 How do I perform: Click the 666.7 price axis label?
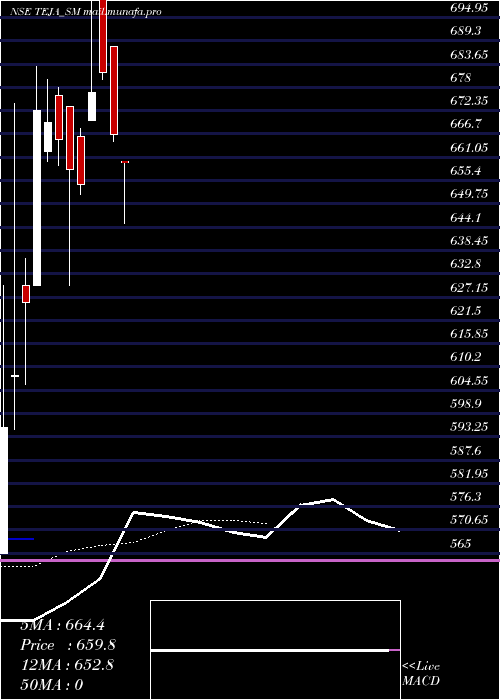tap(465, 124)
